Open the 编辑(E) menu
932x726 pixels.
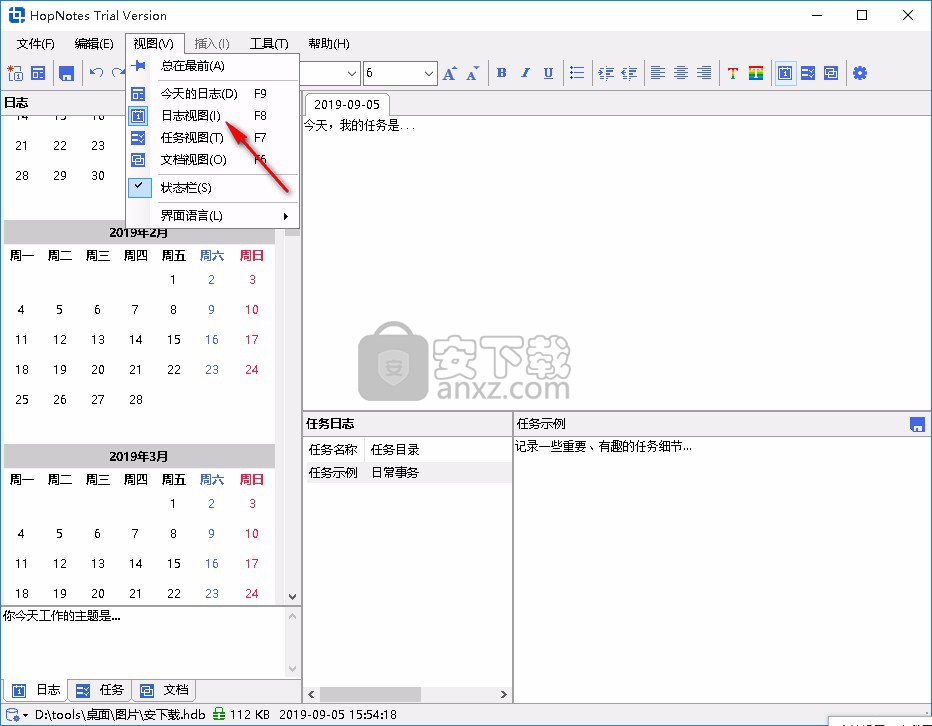94,44
